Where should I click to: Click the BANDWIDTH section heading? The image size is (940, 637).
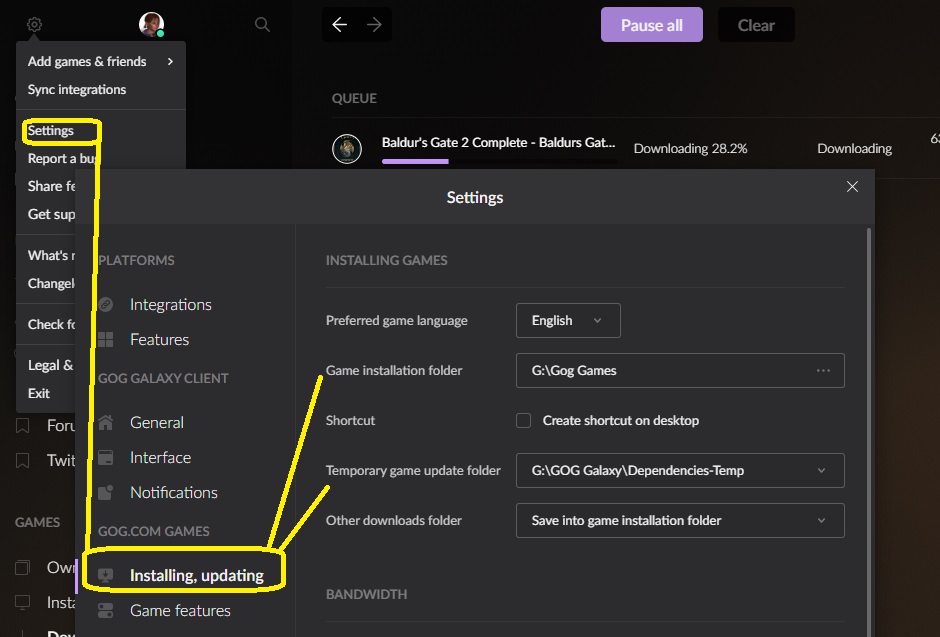coord(366,594)
